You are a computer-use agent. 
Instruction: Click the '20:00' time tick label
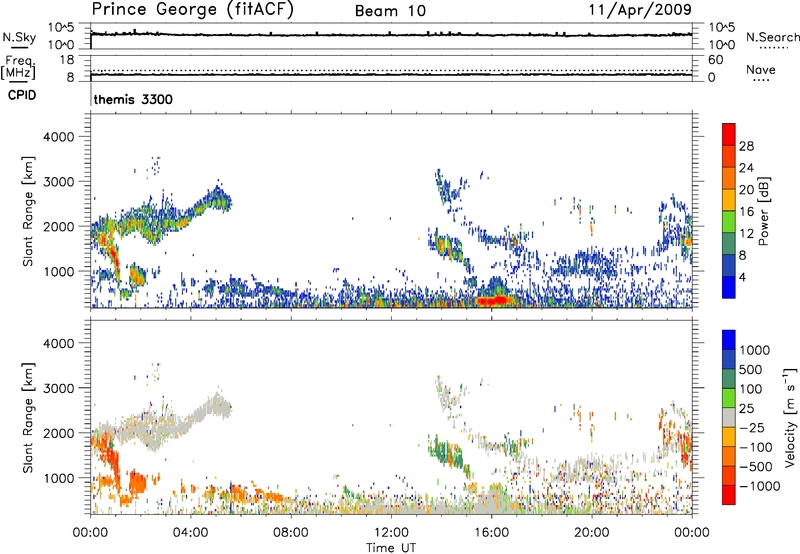(x=592, y=533)
